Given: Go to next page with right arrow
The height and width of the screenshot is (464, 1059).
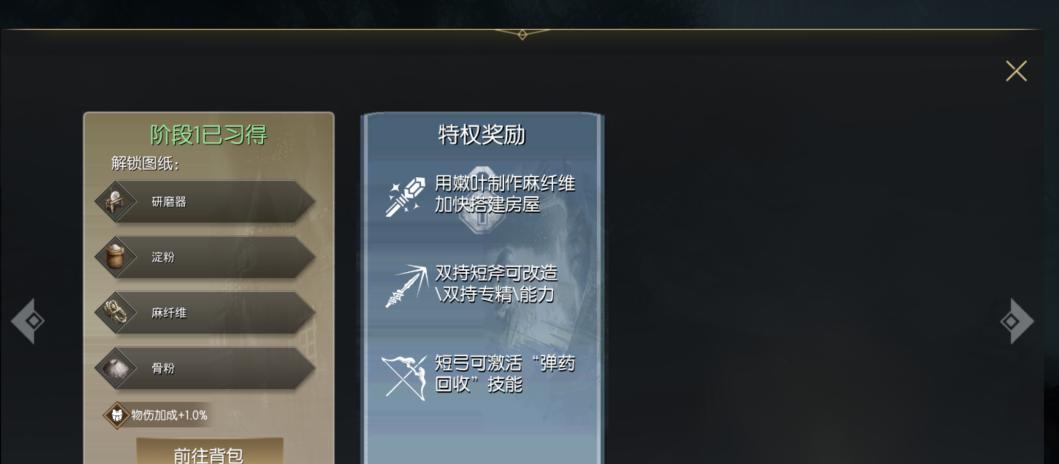Looking at the screenshot, I should point(1016,321).
